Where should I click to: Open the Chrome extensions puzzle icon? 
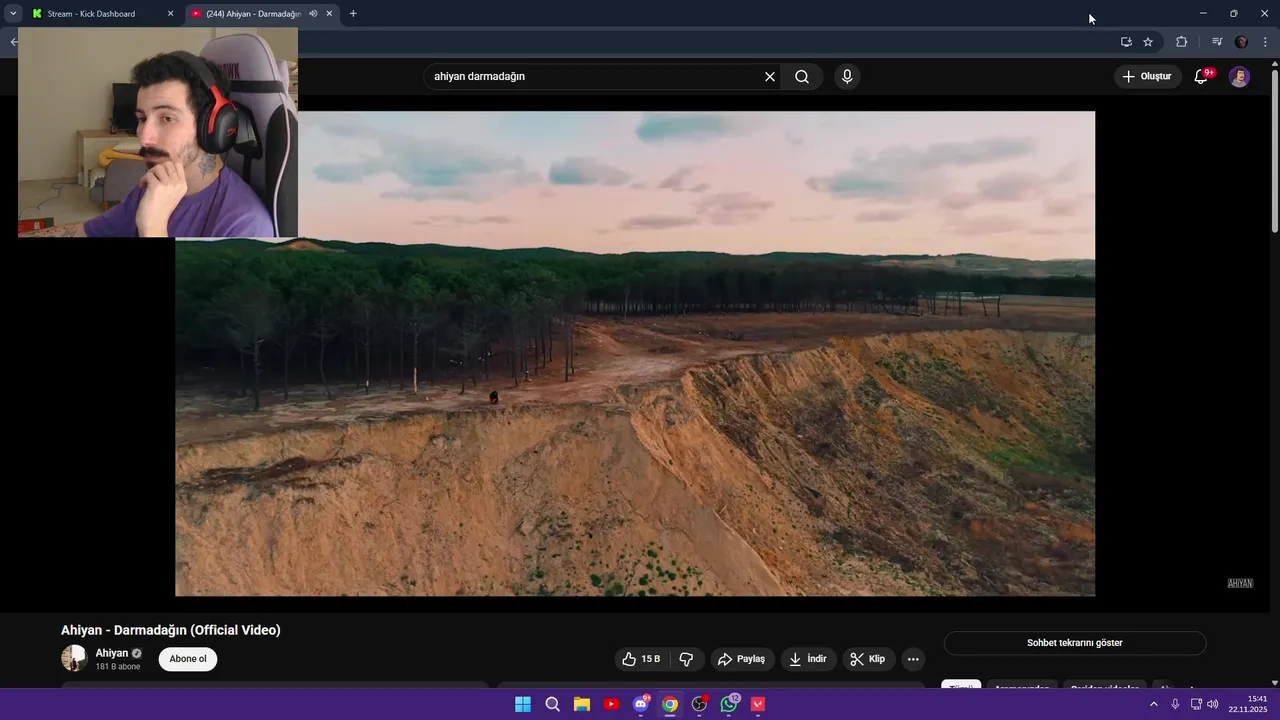pos(1181,42)
